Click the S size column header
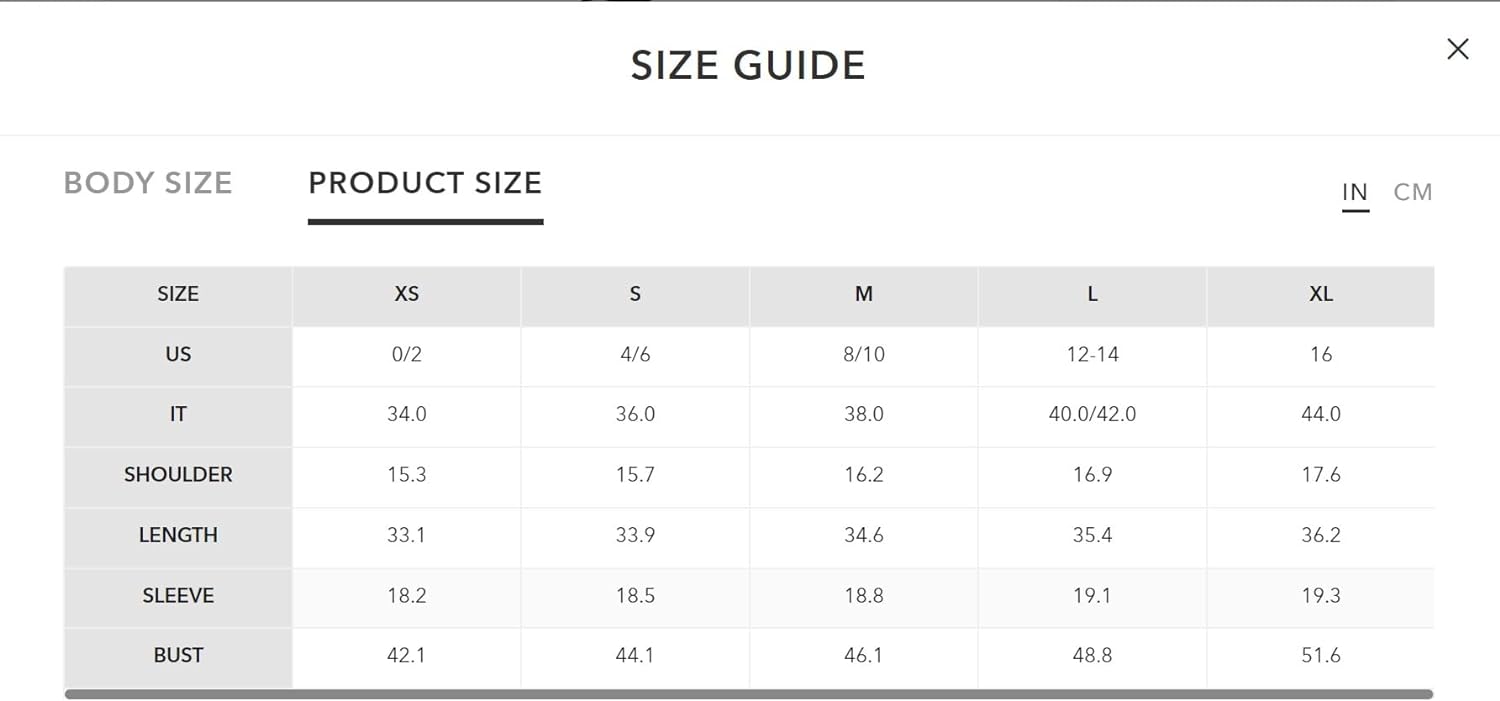 [635, 295]
